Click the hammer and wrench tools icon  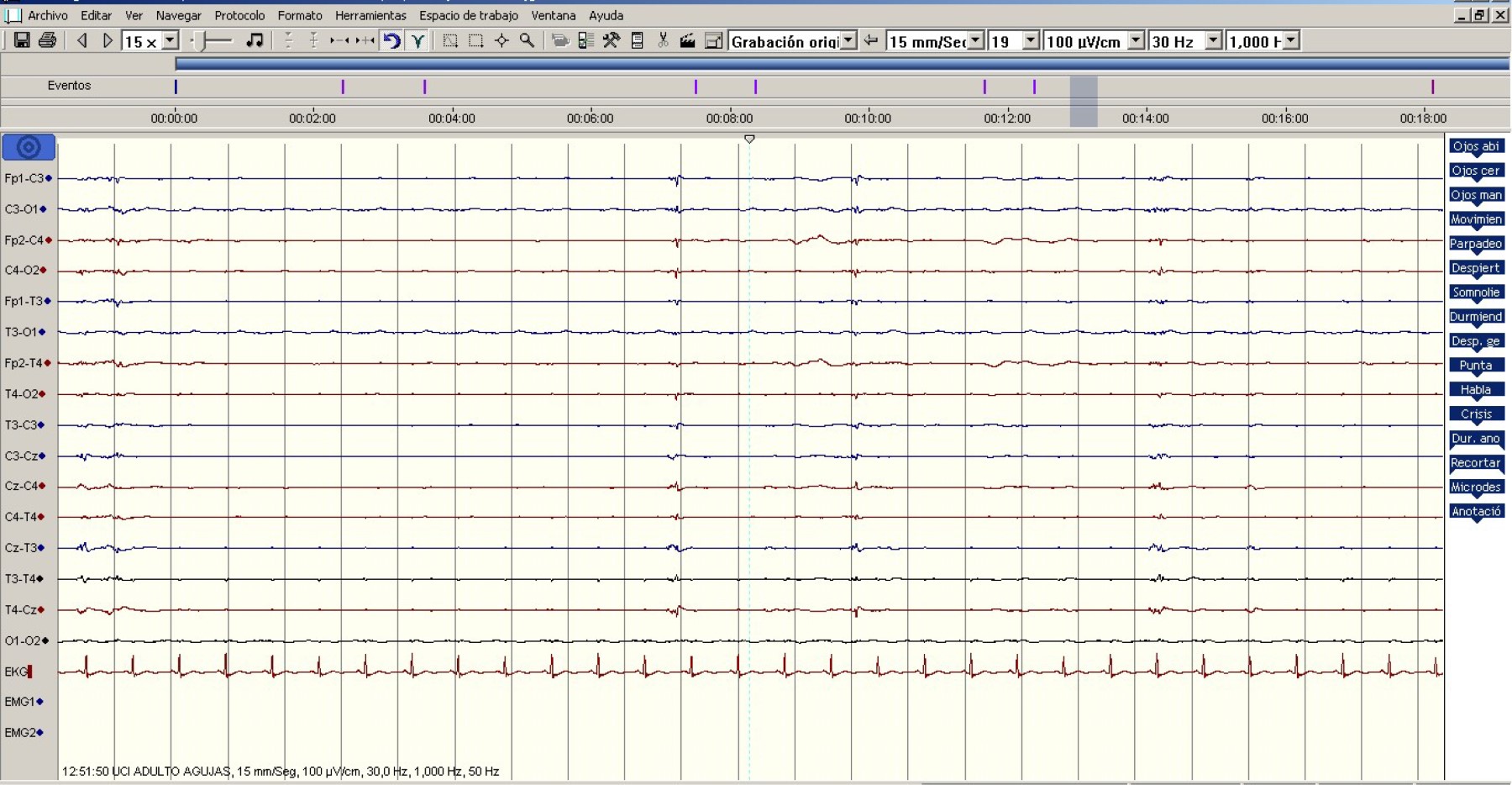point(612,40)
